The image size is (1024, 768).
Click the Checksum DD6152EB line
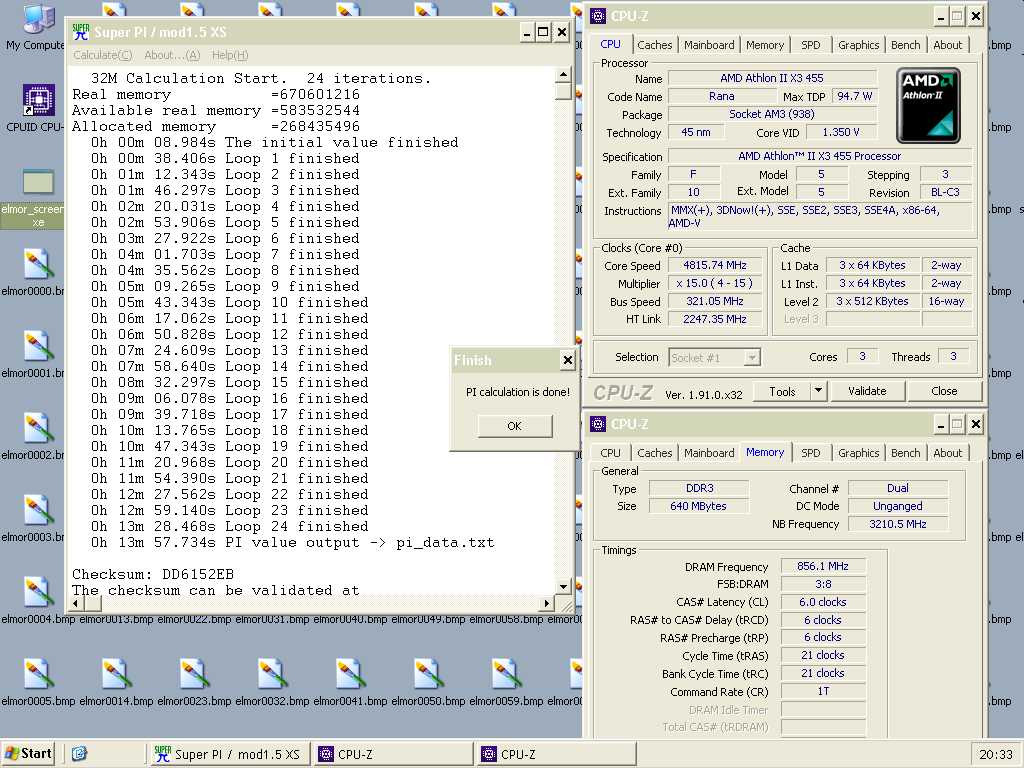153,575
